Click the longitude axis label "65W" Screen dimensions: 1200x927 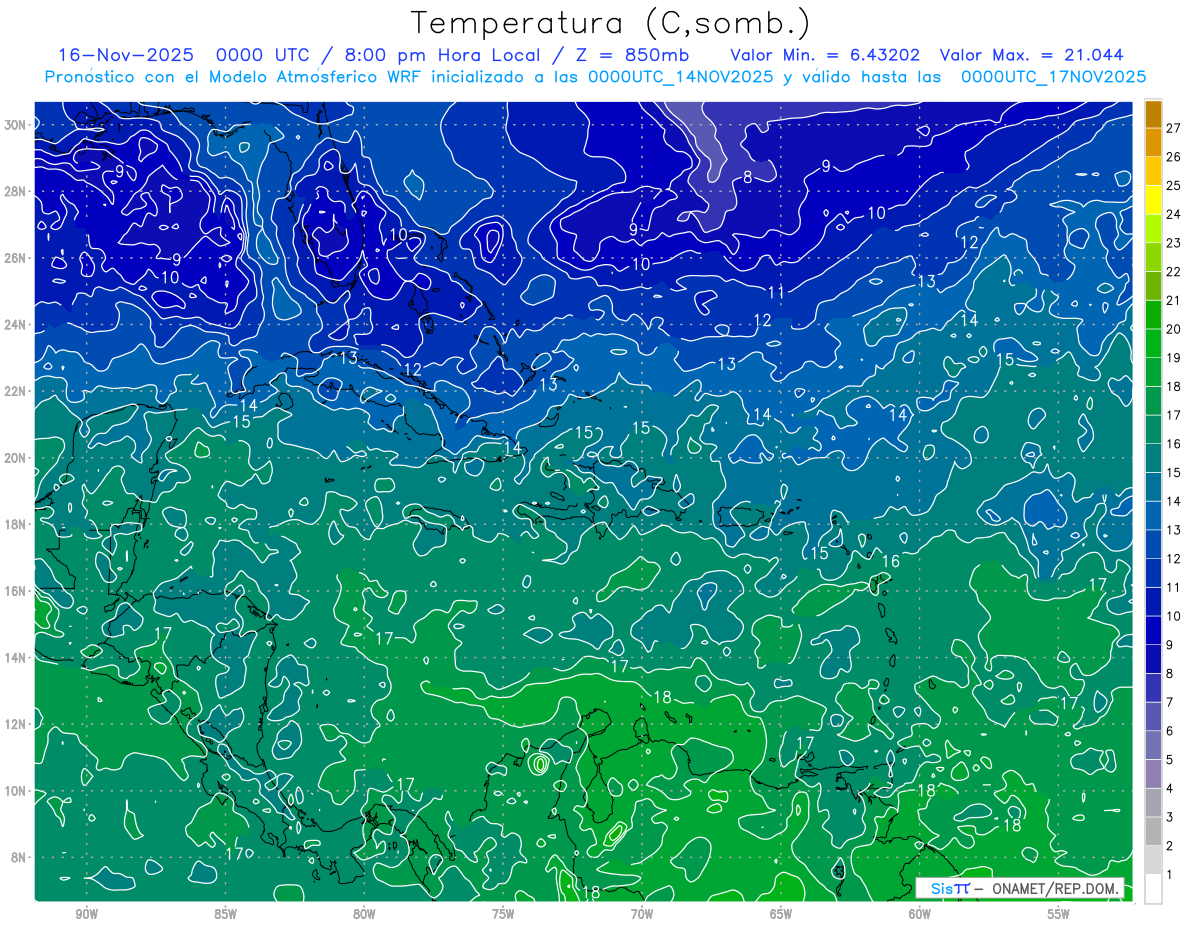click(x=781, y=914)
